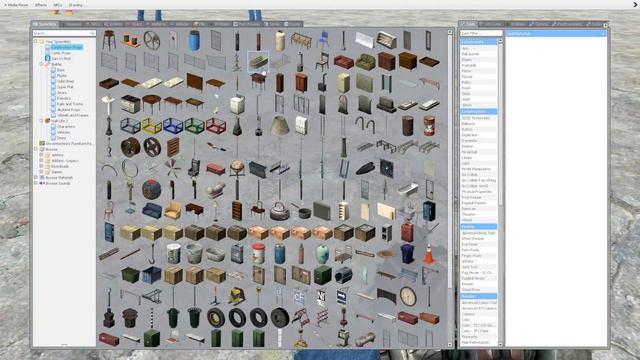Select the kettle prop
The image size is (640, 360).
pyautogui.click(x=280, y=211)
